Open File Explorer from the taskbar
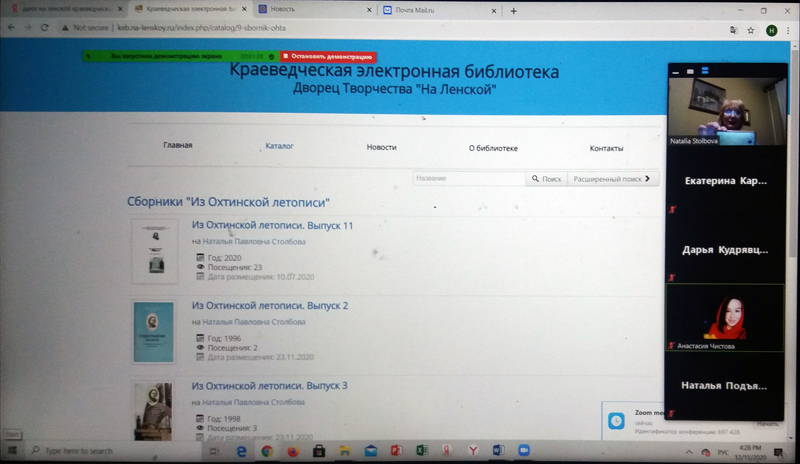The image size is (800, 464). [345, 451]
